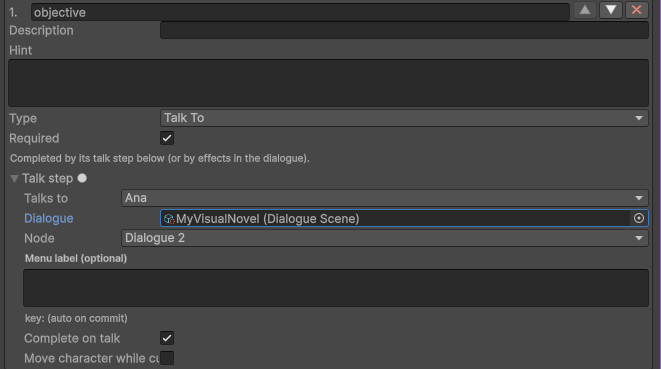Open the Type dropdown showing Talk To
The height and width of the screenshot is (369, 661).
[x=404, y=118]
